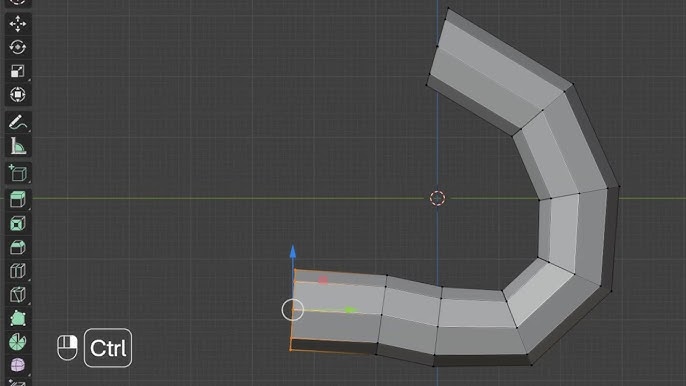The height and width of the screenshot is (386, 686).
Task: Click the Ctrl key overlay indicator
Action: [x=108, y=348]
